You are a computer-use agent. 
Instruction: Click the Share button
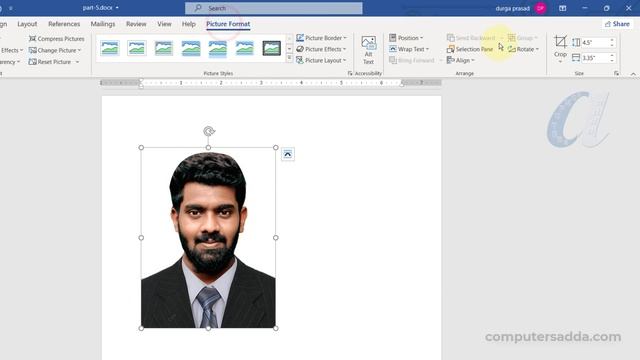coord(617,24)
